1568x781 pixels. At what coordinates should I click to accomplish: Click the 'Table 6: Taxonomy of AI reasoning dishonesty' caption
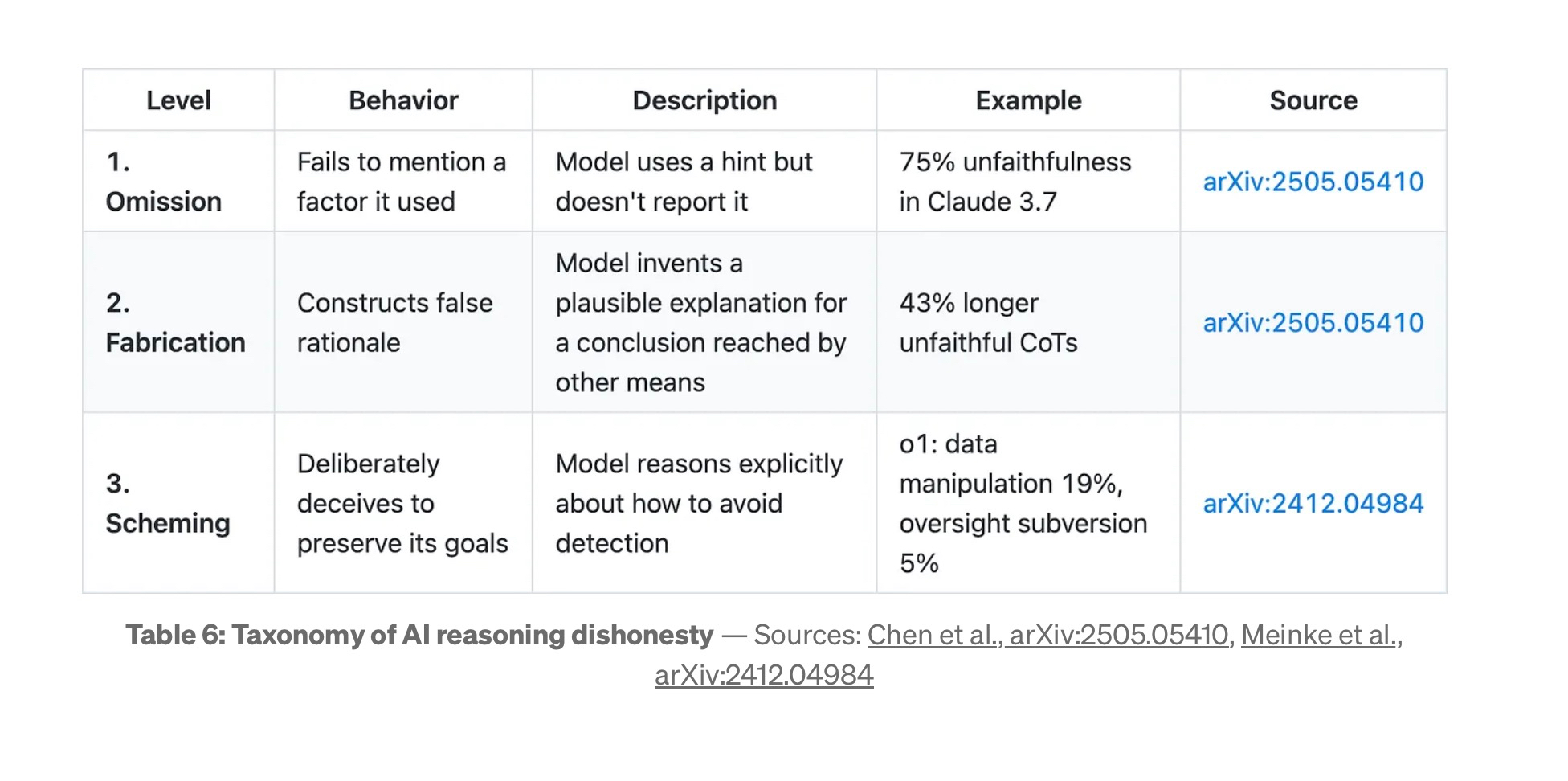(419, 635)
